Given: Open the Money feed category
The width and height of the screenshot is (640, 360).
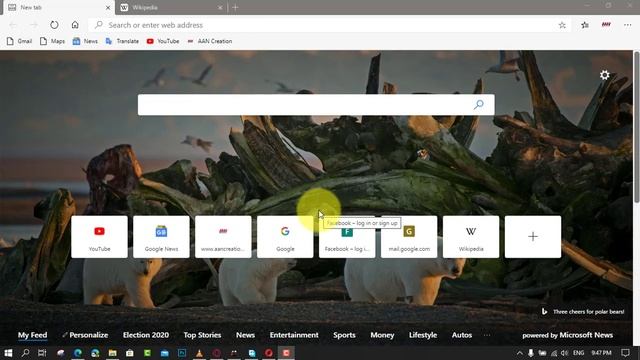Looking at the screenshot, I should pos(382,335).
